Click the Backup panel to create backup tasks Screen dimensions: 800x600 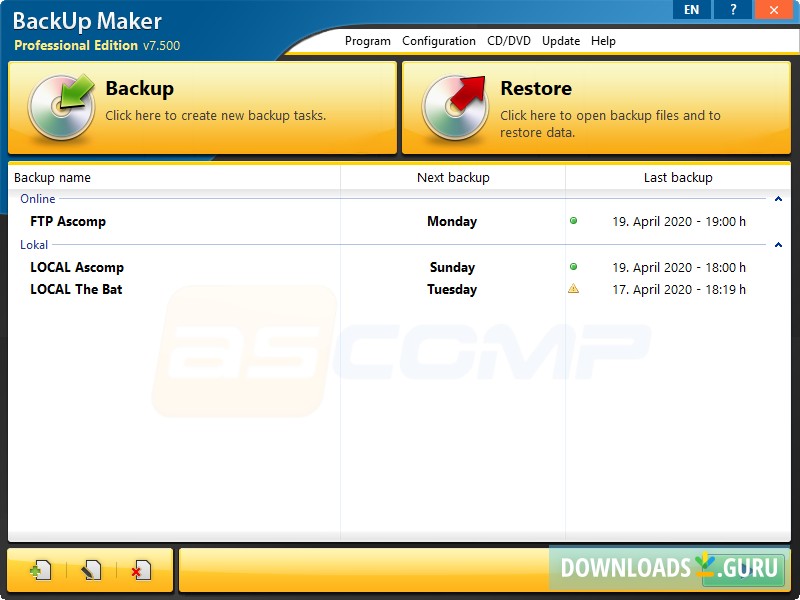point(200,104)
